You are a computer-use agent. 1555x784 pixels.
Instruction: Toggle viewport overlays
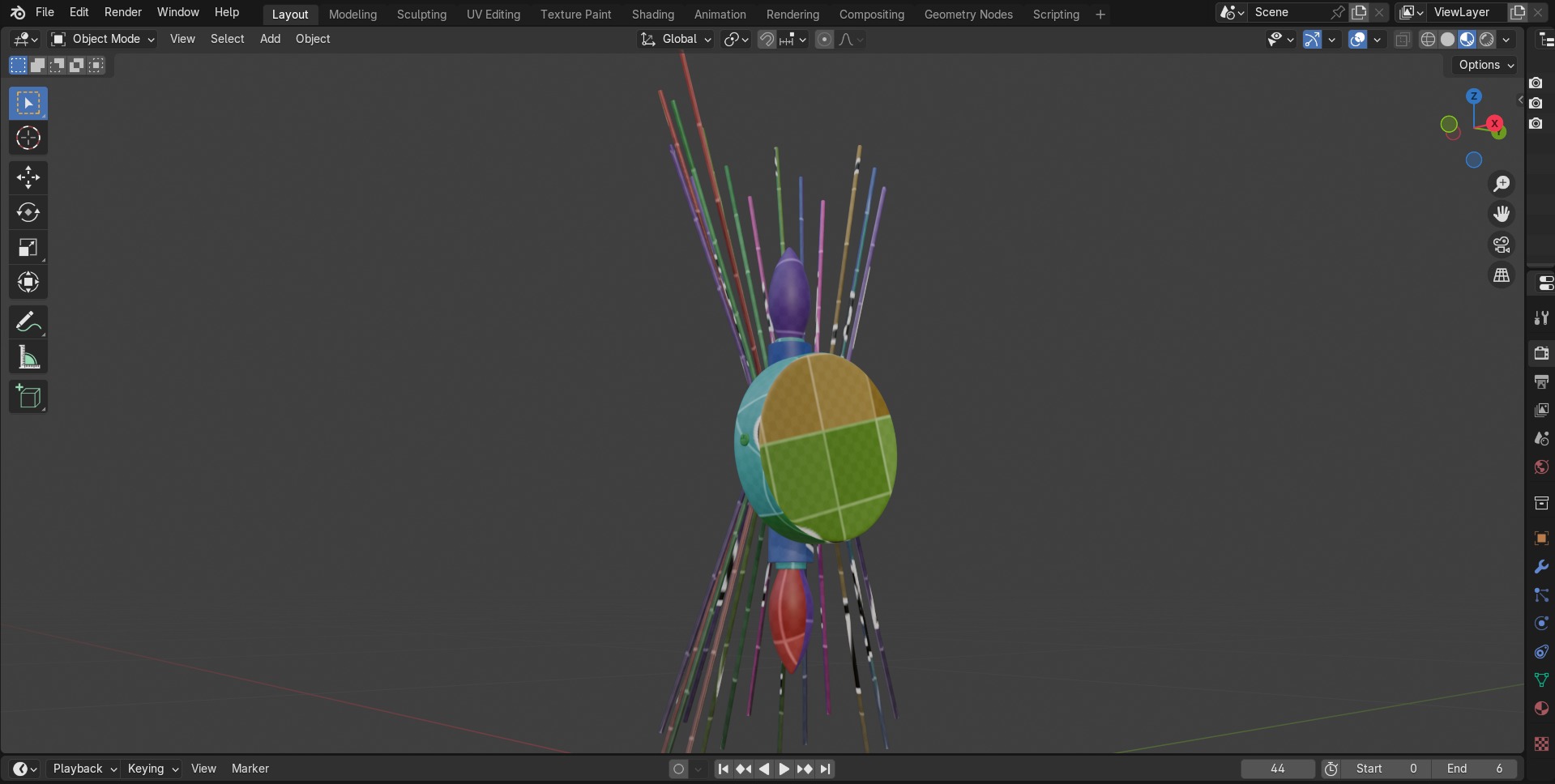point(1358,39)
